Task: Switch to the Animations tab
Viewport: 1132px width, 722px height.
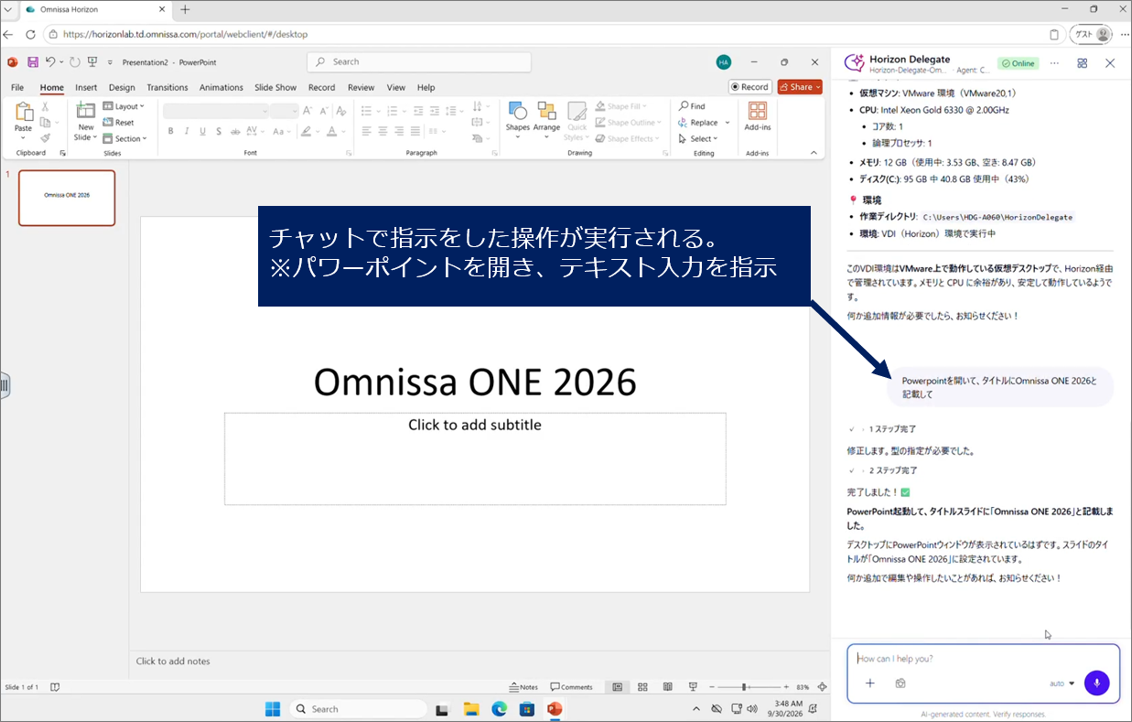Action: pos(221,87)
